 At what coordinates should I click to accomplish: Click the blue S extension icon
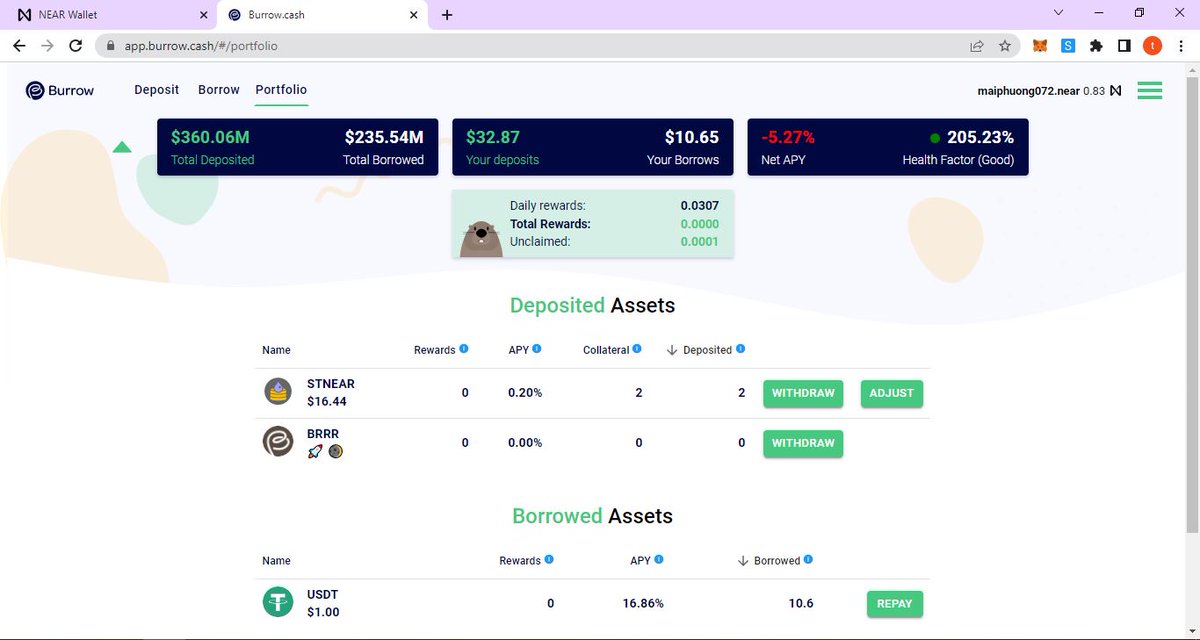(1068, 46)
